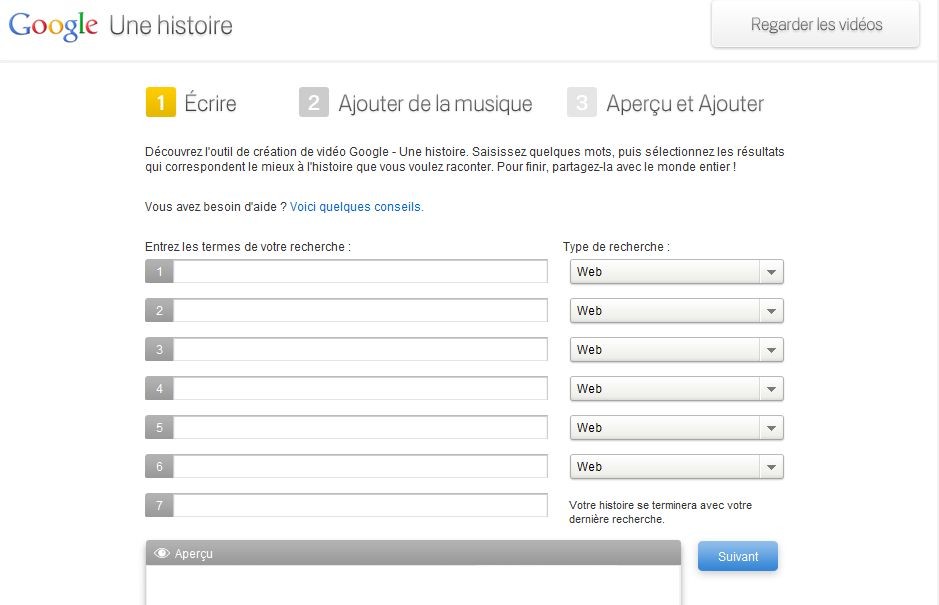Click the step 3 number icon
This screenshot has height=605, width=939.
(582, 103)
